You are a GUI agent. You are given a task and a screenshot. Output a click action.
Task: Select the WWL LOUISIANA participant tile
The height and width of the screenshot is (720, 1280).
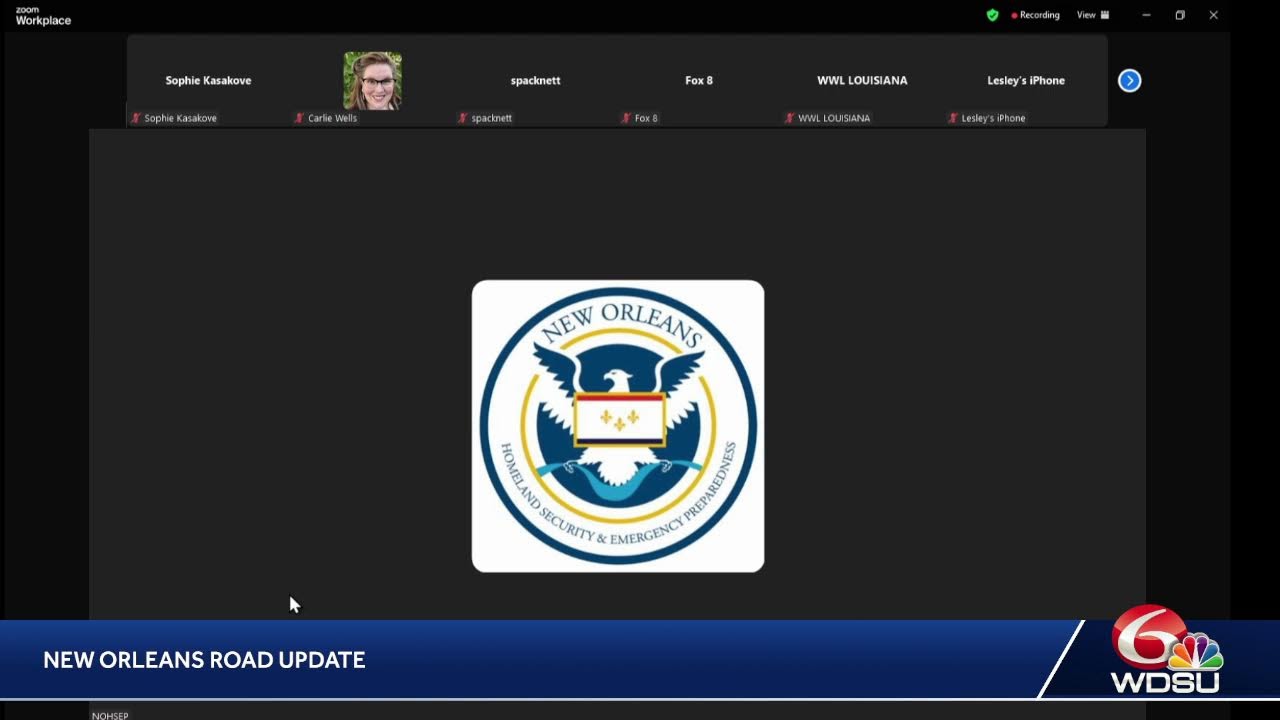(862, 81)
